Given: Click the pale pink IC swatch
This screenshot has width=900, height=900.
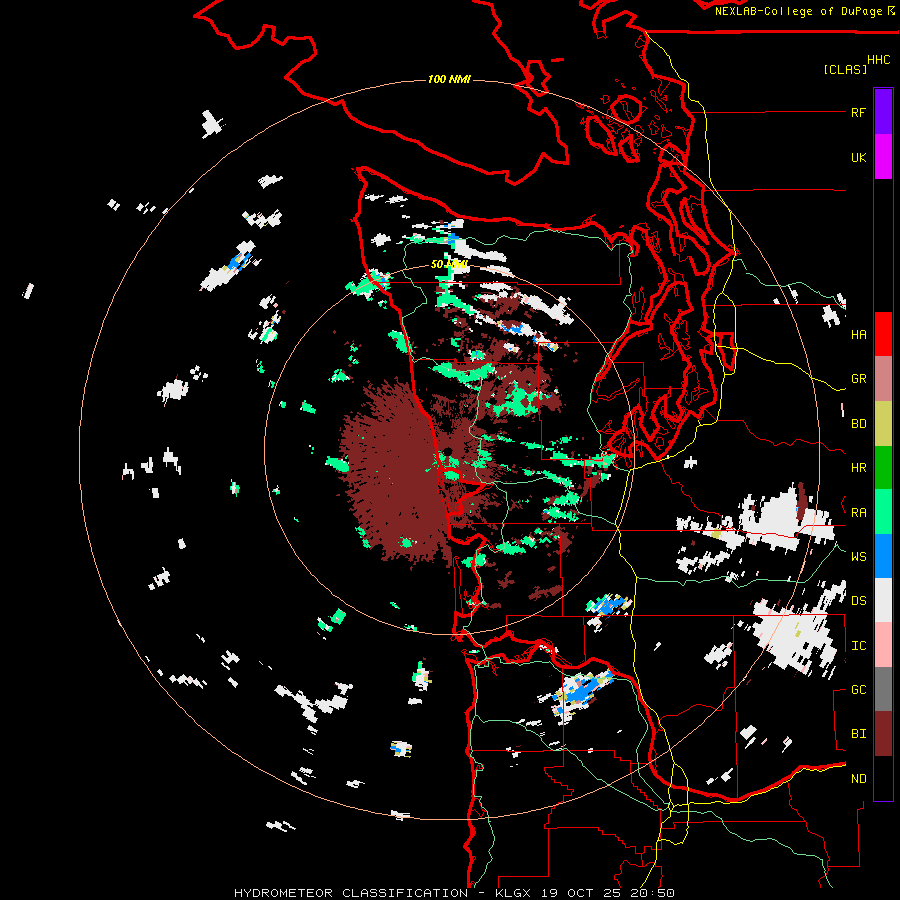Looking at the screenshot, I should 883,645.
